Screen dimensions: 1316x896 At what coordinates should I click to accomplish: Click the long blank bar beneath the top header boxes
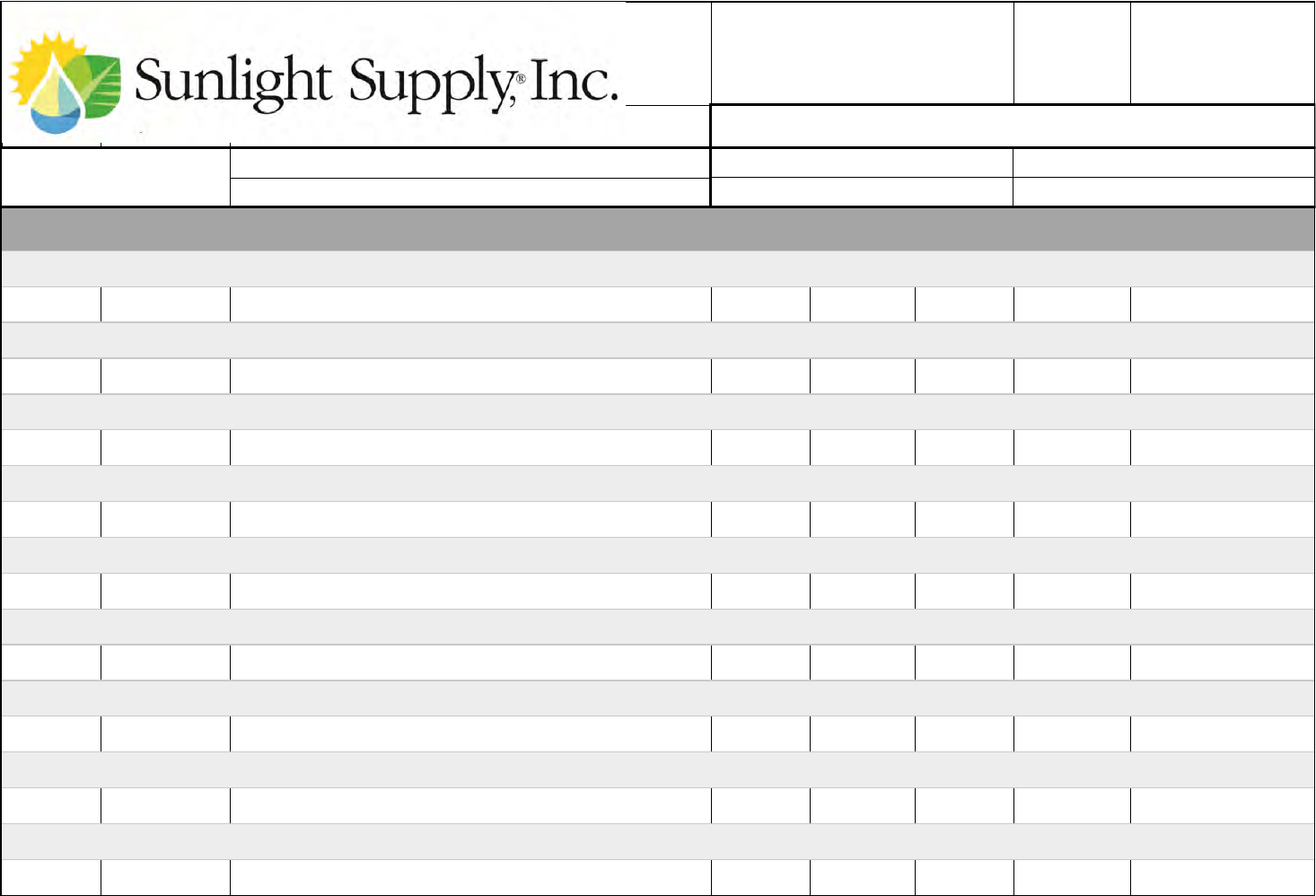(x=1013, y=126)
